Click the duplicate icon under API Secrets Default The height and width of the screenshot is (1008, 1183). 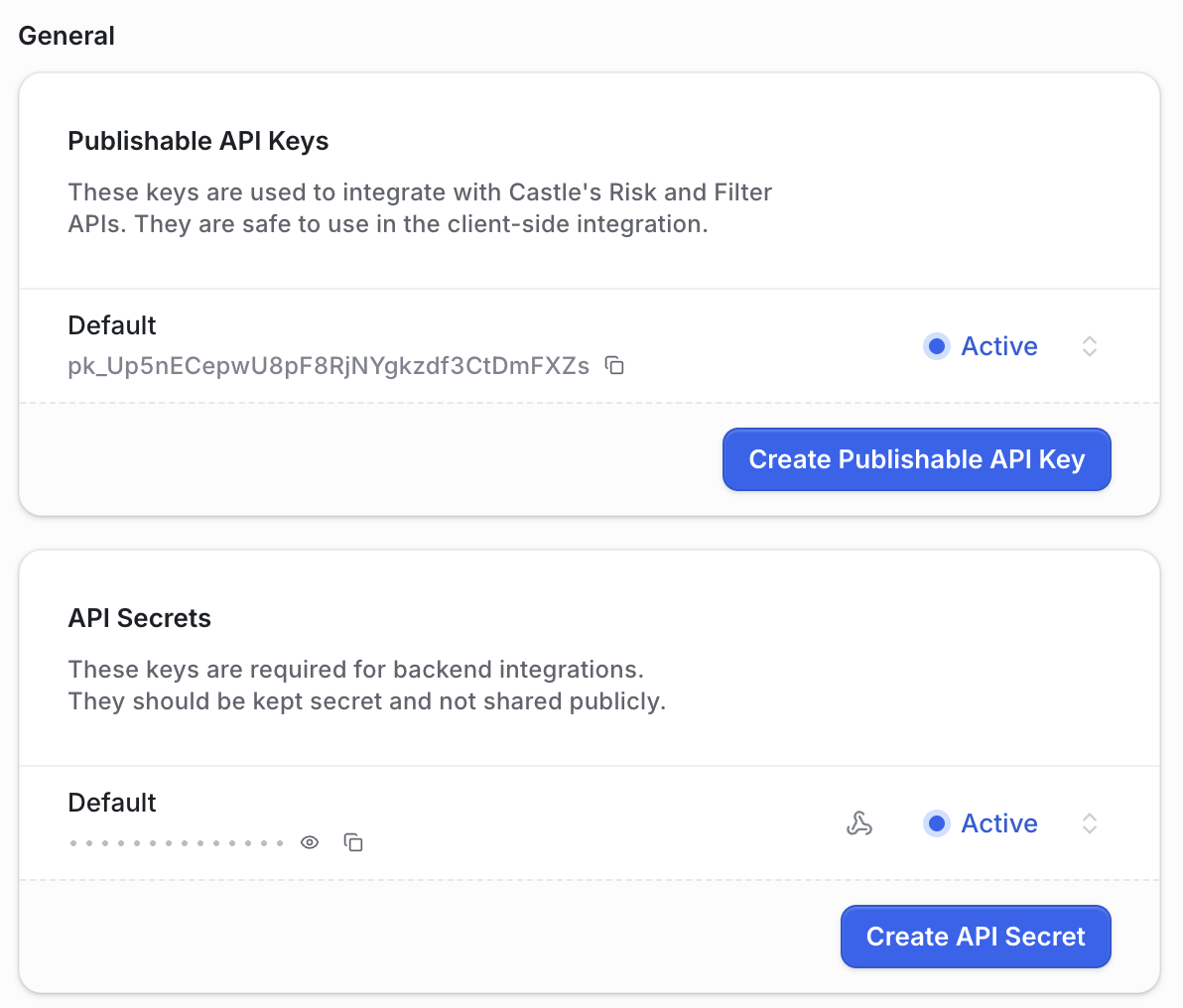[353, 842]
